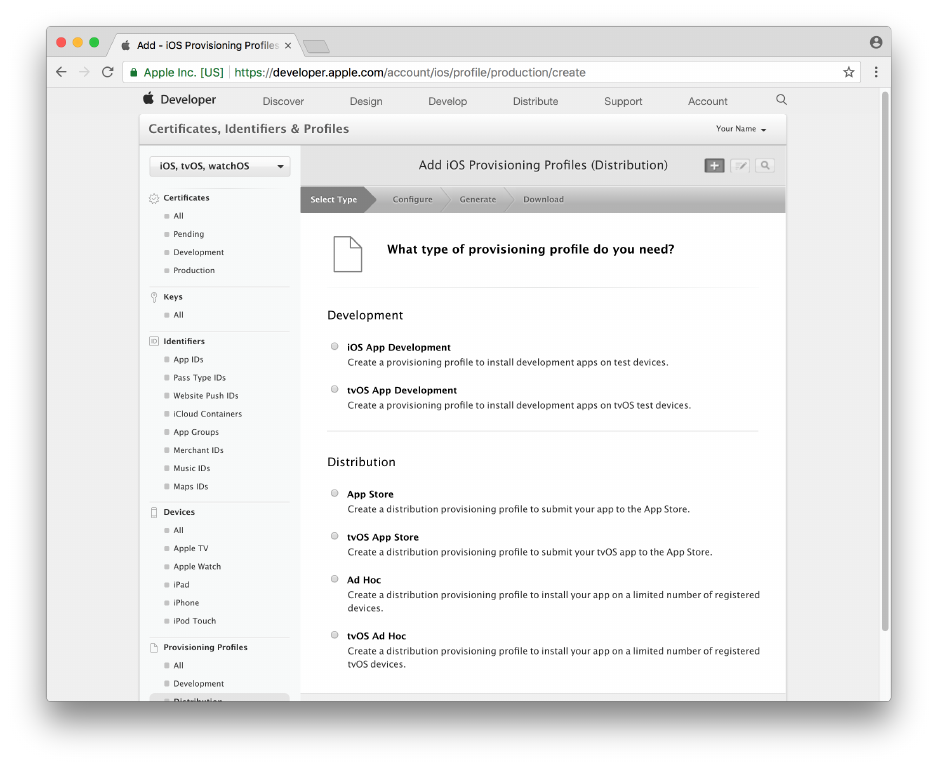Open iPhone under Devices
Image resolution: width=937 pixels, height=767 pixels.
pyautogui.click(x=186, y=603)
